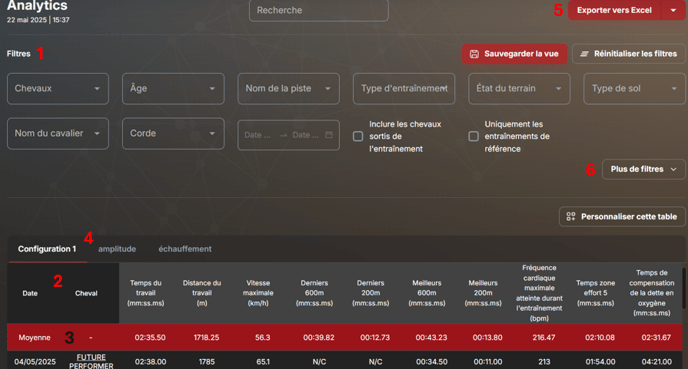Click the Plus de filtres chevron
The width and height of the screenshot is (688, 369).
tap(674, 169)
